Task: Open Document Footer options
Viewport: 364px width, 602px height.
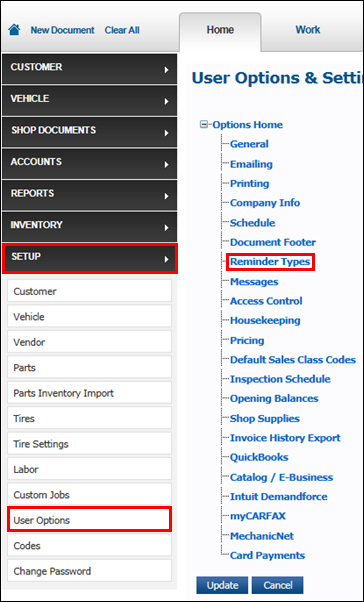Action: pyautogui.click(x=273, y=242)
